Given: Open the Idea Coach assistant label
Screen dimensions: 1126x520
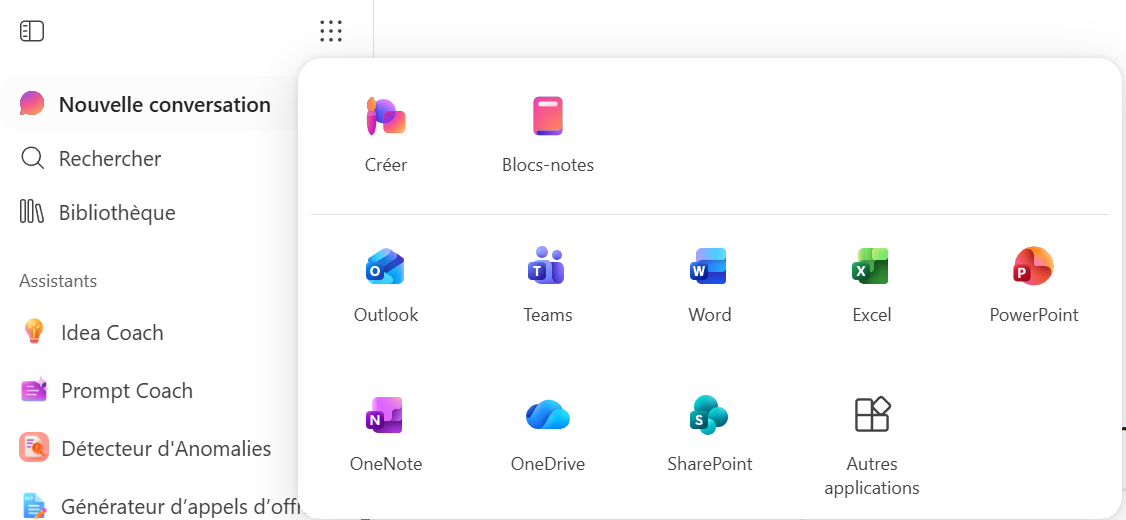Looking at the screenshot, I should [112, 333].
